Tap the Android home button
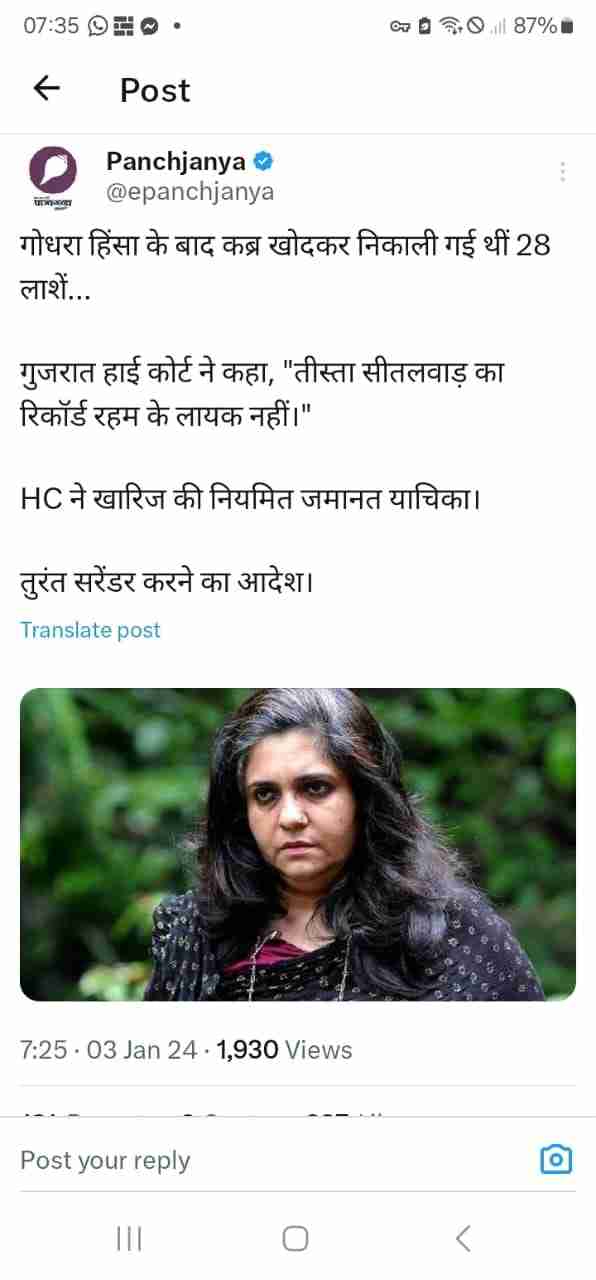Viewport: 596px width, 1280px height. pyautogui.click(x=295, y=1239)
